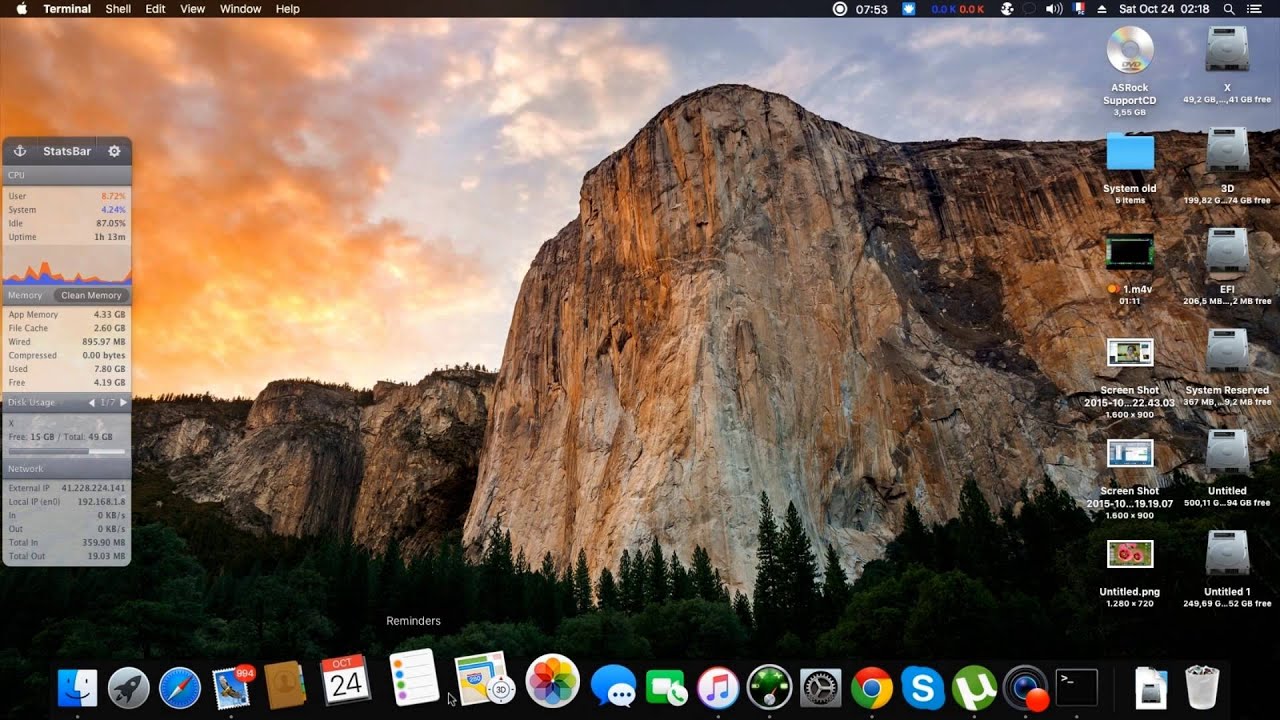Open uTorrent green icon in Dock
This screenshot has width=1280, height=720.
[x=974, y=687]
